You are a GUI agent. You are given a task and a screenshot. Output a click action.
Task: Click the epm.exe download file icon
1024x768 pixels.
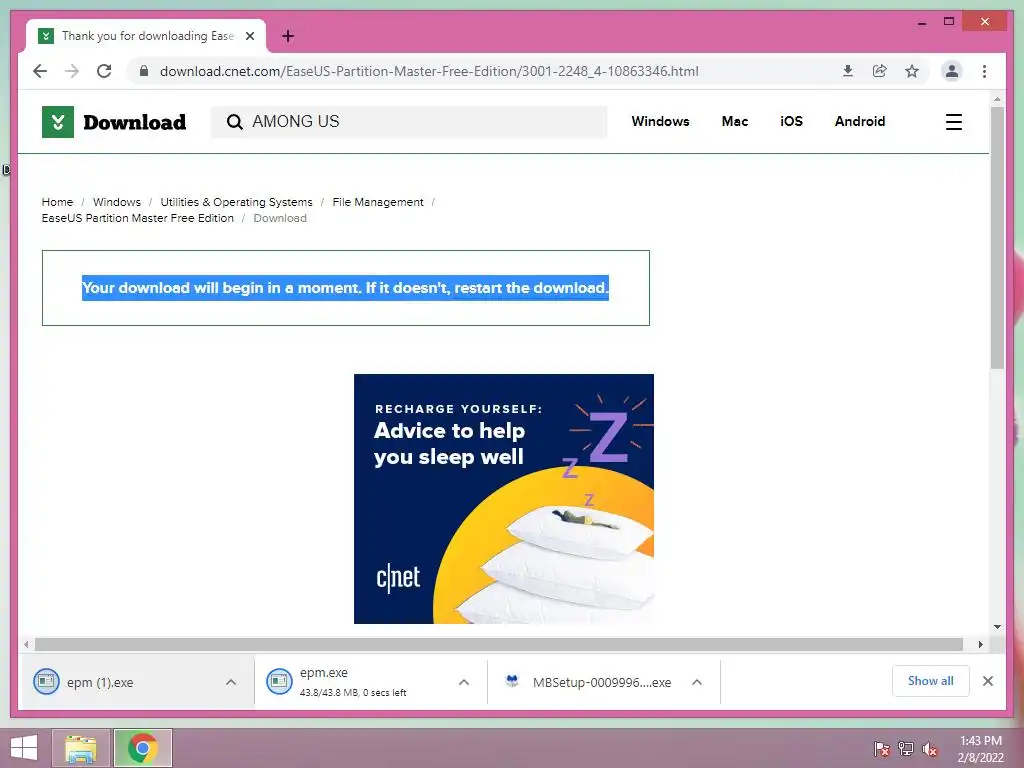279,682
